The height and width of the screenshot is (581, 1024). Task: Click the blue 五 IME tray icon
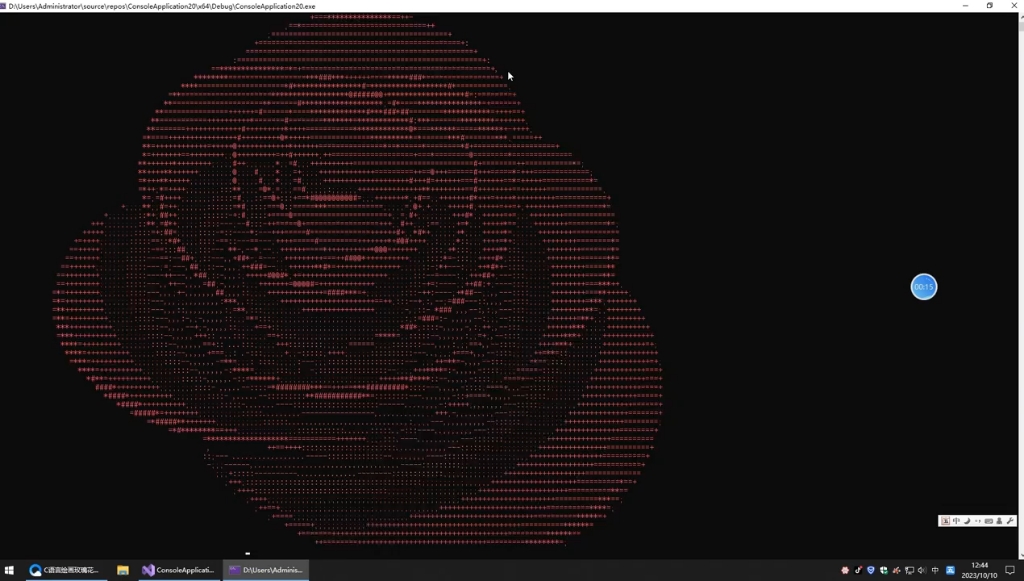click(x=950, y=571)
